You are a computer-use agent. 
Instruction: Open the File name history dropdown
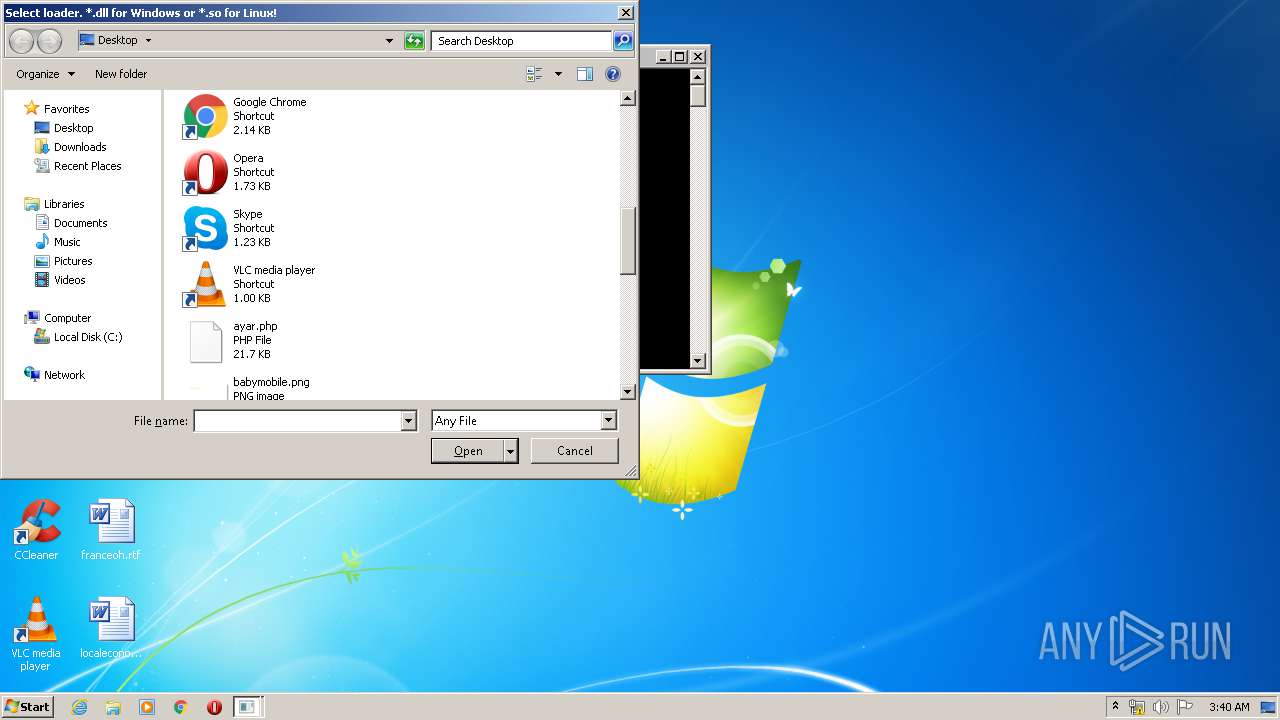click(x=408, y=421)
